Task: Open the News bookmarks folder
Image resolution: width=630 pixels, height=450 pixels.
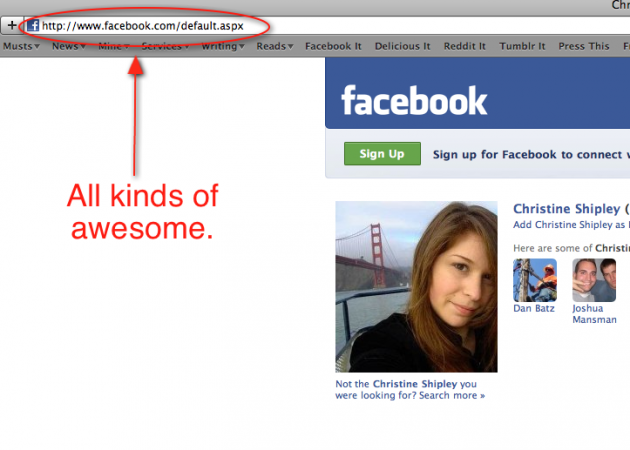Action: 69,46
